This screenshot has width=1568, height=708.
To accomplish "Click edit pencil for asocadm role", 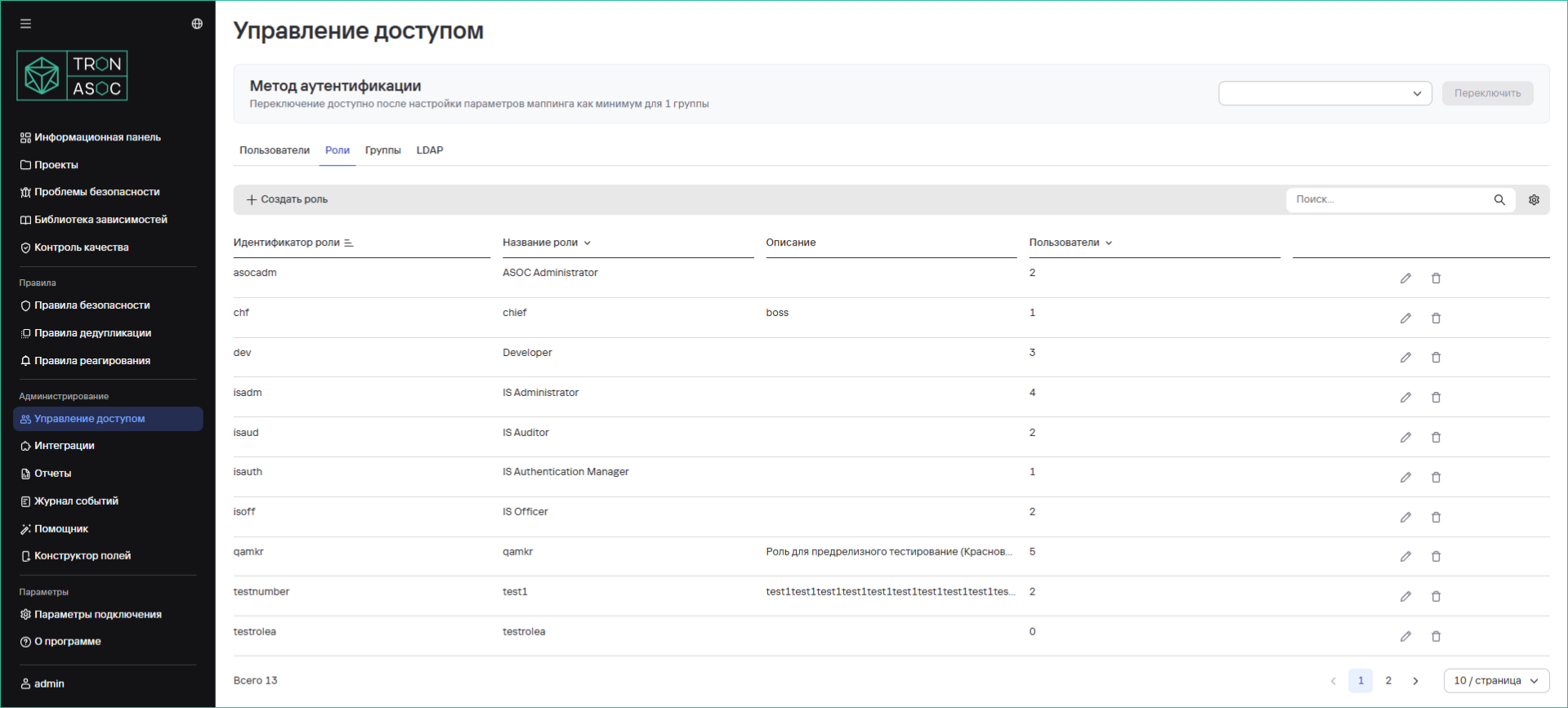I will click(x=1405, y=278).
